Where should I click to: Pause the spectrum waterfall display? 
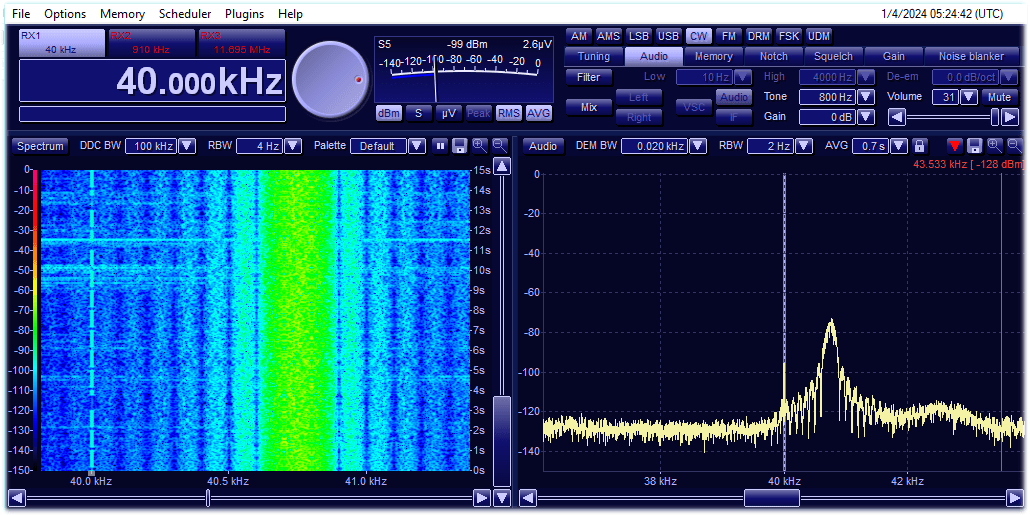(441, 146)
